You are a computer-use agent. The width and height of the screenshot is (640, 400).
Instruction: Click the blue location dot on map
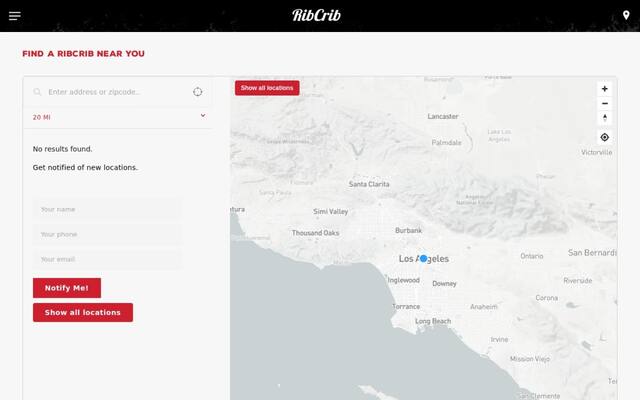tap(424, 258)
